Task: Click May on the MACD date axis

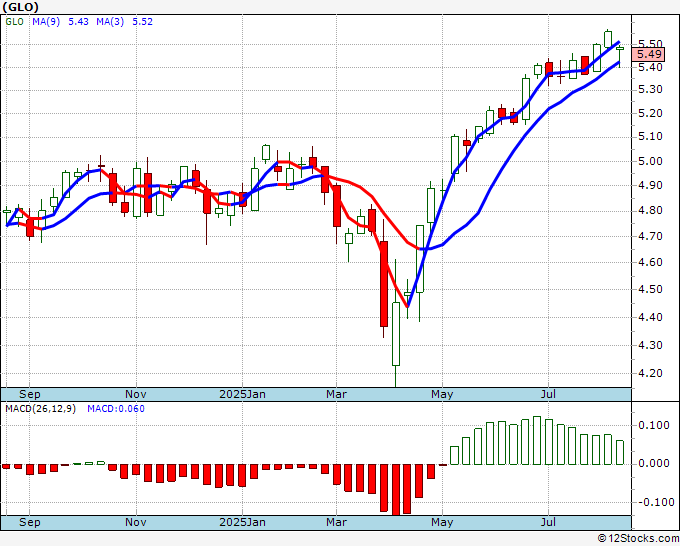Action: coord(442,522)
